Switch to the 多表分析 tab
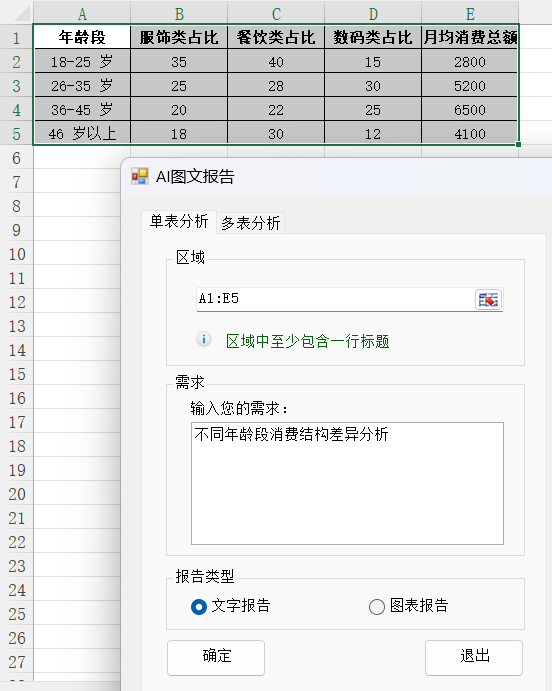The width and height of the screenshot is (552, 691). pos(251,223)
